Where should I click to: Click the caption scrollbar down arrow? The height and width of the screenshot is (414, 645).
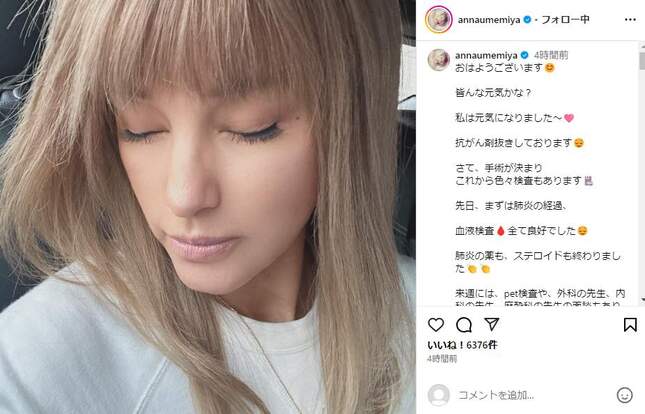point(642,300)
